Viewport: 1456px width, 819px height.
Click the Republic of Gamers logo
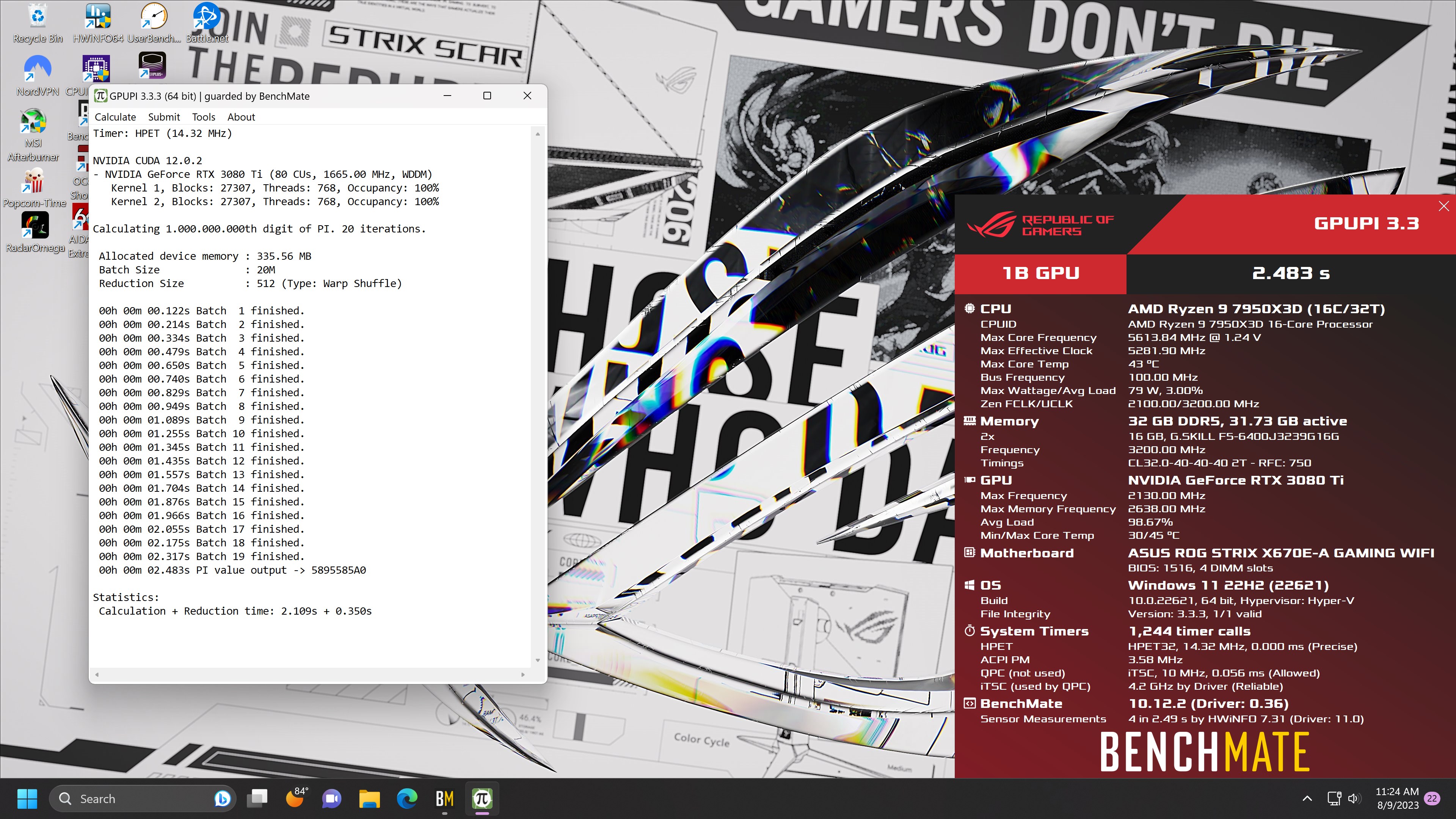tap(1040, 225)
